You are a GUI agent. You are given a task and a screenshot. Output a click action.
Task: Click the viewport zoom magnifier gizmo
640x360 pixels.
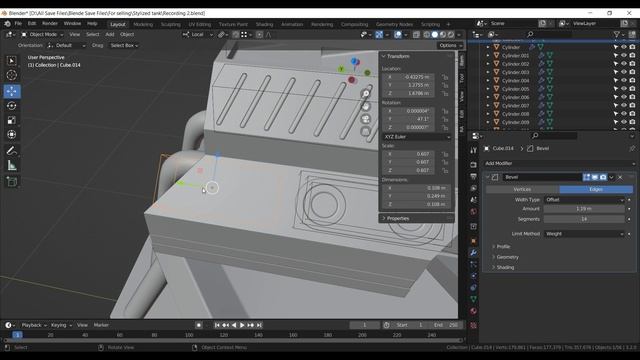point(366,93)
